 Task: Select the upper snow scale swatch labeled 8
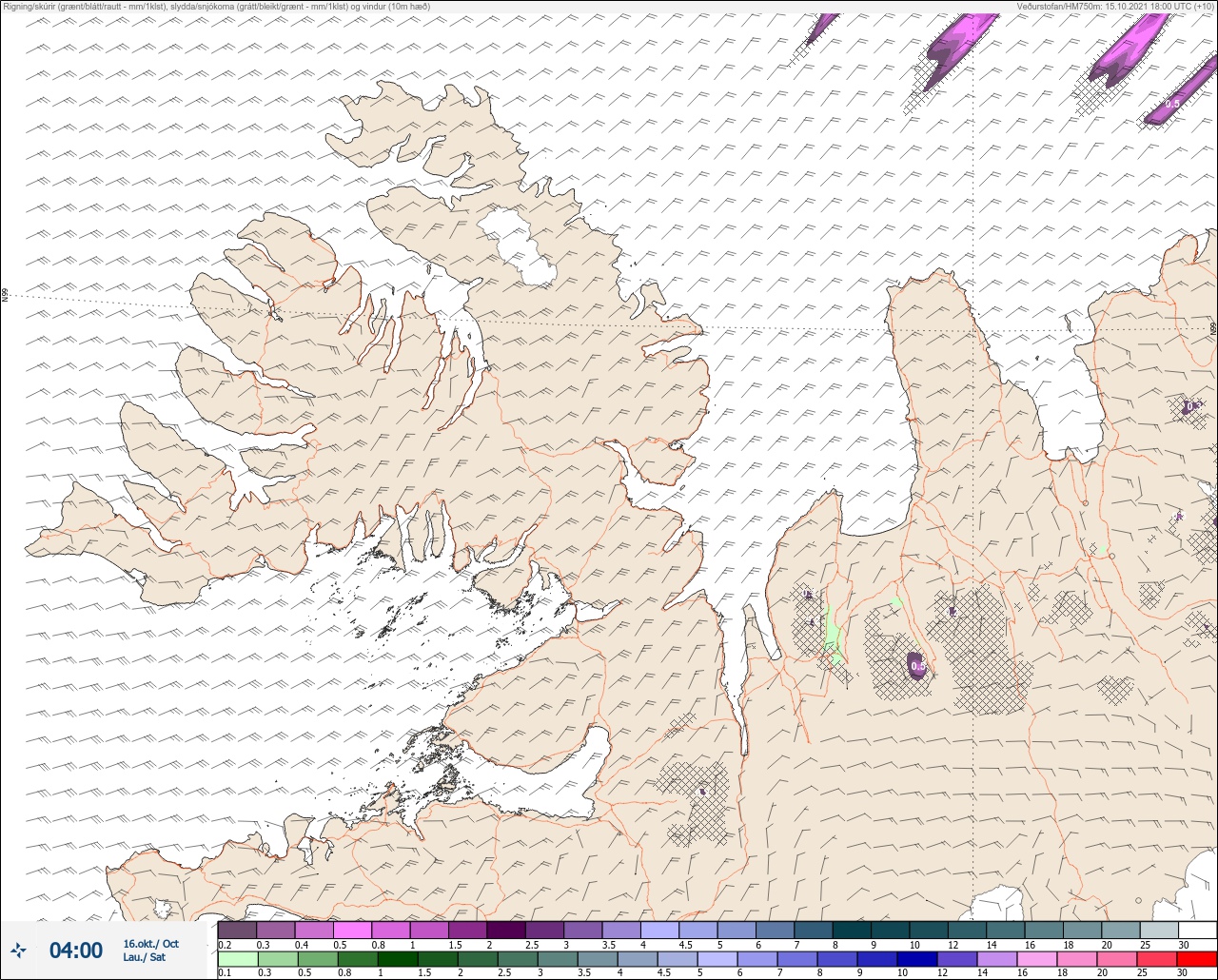click(x=852, y=930)
